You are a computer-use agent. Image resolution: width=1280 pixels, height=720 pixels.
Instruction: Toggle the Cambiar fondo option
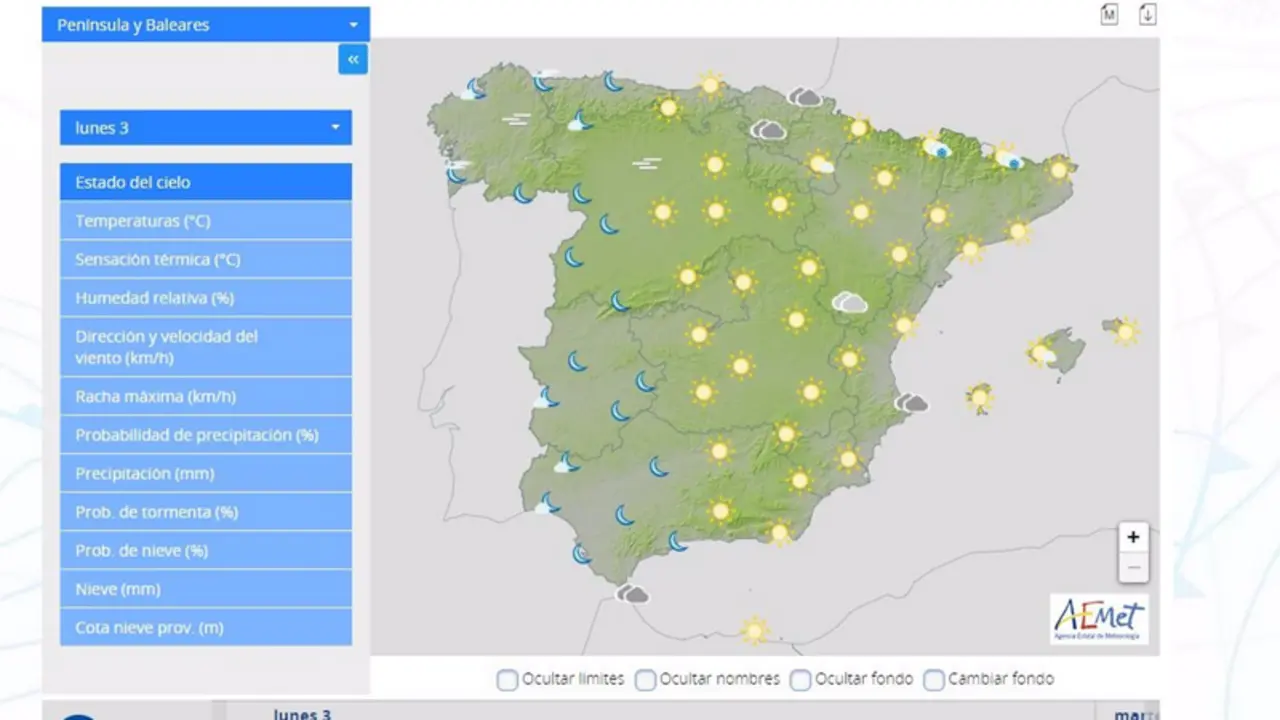[933, 679]
